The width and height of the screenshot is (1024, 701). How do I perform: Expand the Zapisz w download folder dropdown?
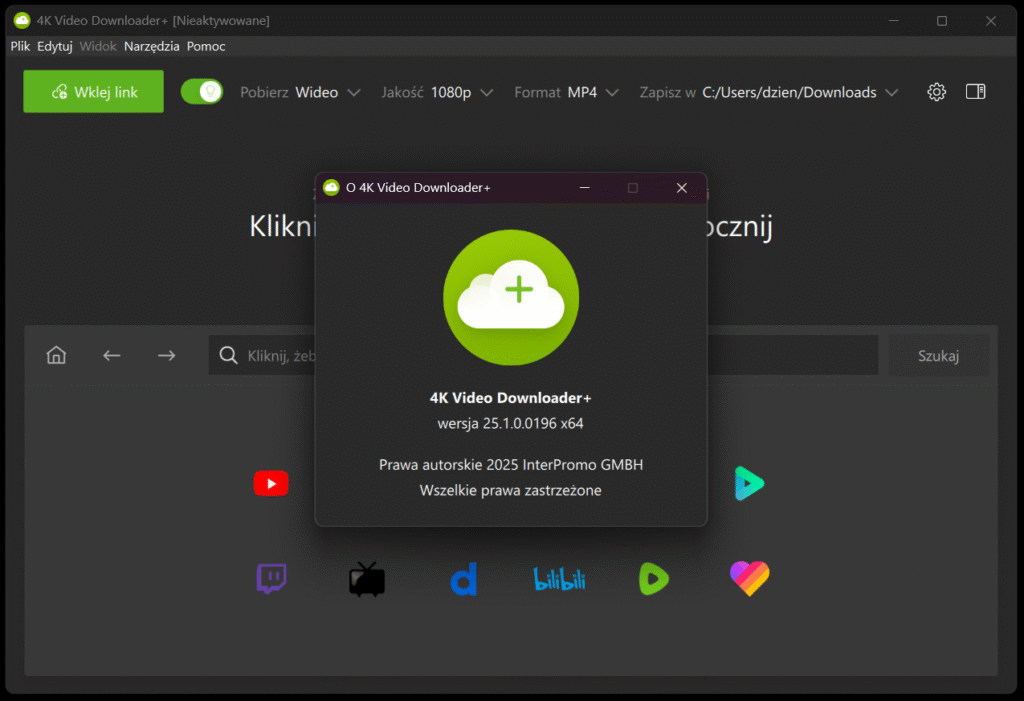point(769,92)
